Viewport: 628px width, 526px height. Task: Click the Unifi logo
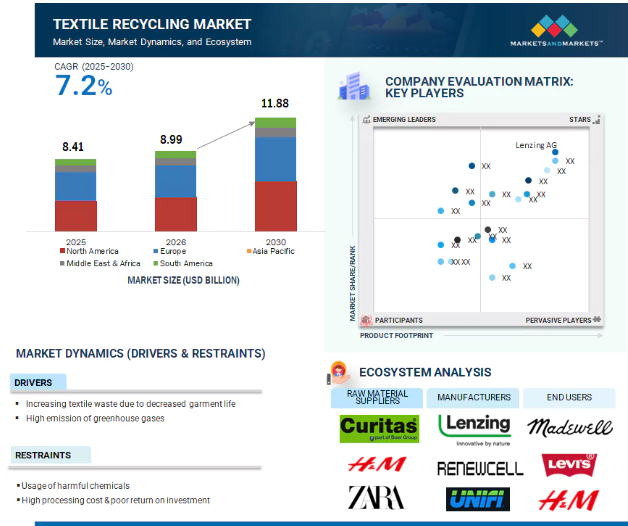[x=478, y=499]
